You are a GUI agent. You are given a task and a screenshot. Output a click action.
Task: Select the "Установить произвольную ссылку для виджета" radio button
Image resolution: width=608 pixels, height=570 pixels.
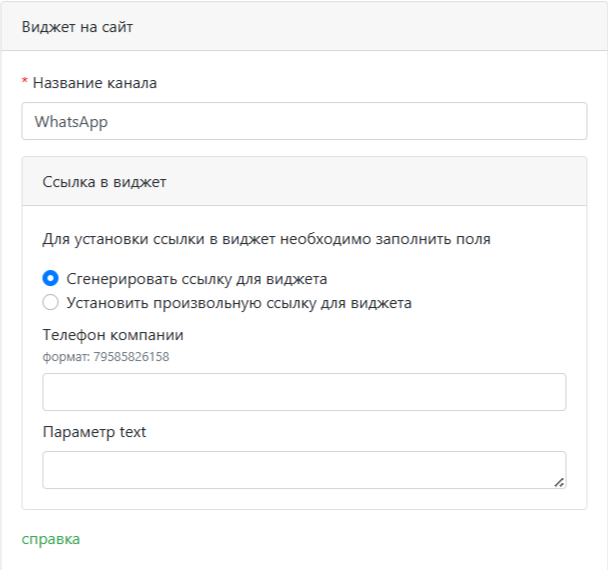[51, 302]
